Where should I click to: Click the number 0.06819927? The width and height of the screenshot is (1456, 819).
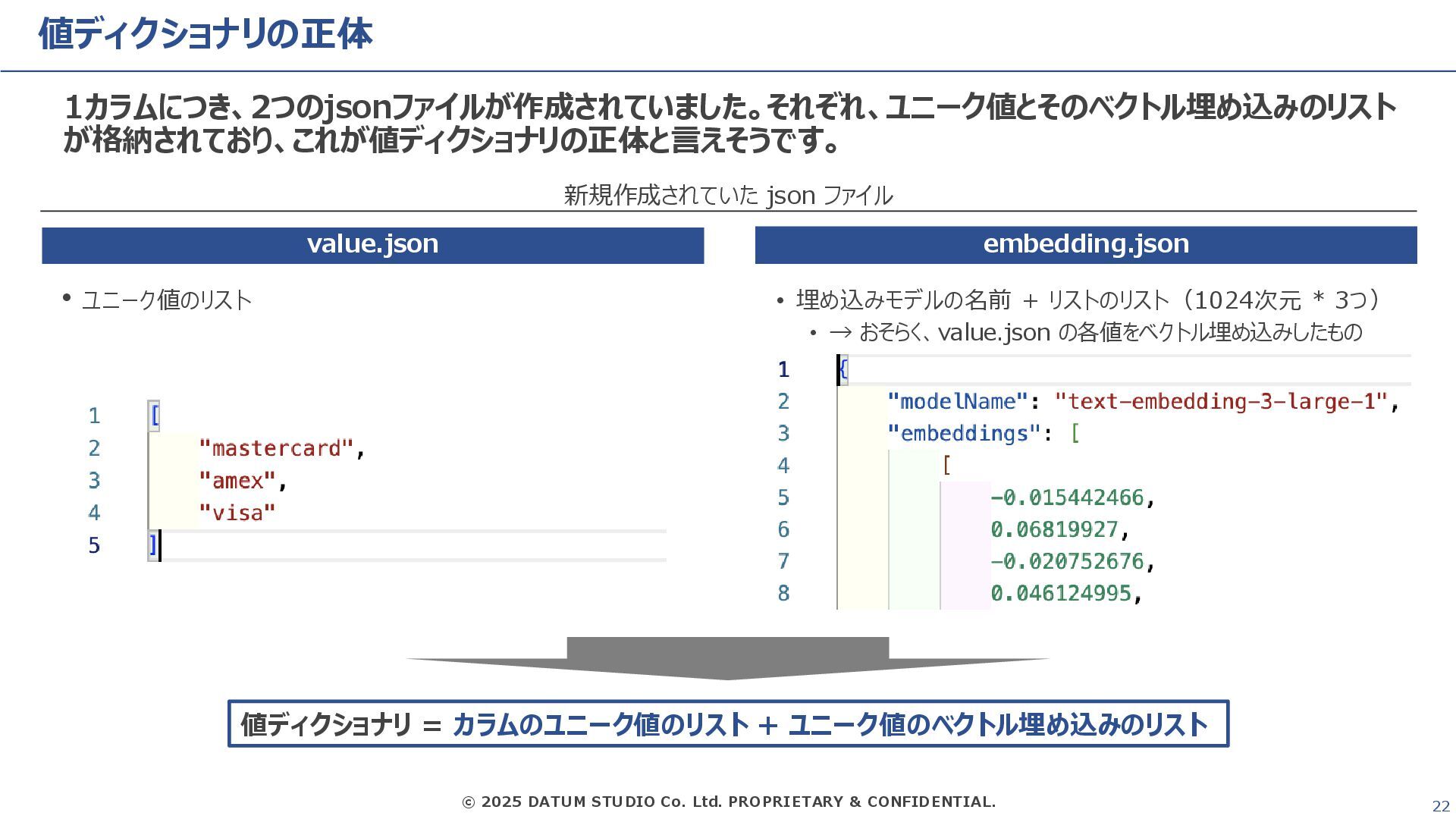pyautogui.click(x=1054, y=529)
